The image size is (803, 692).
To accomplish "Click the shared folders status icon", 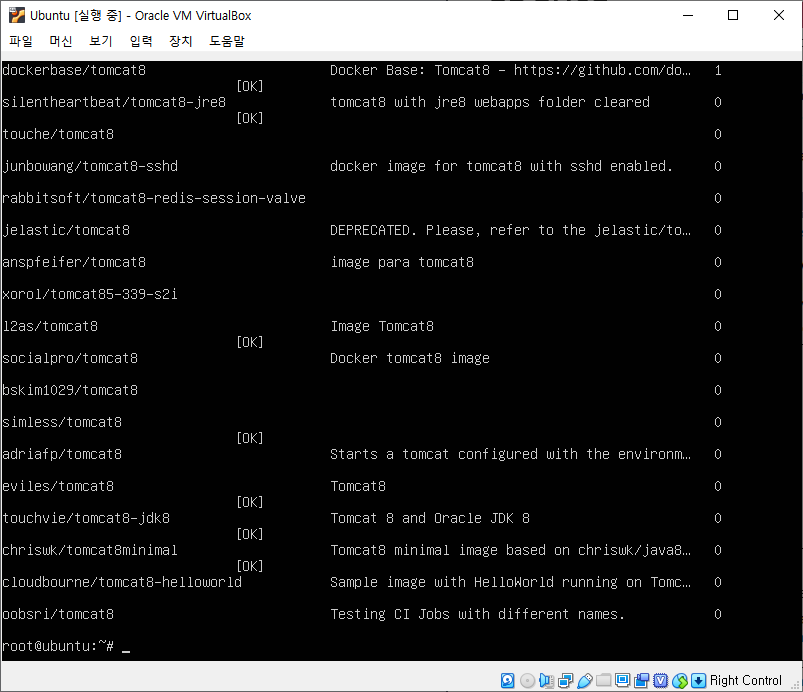I will tap(603, 680).
